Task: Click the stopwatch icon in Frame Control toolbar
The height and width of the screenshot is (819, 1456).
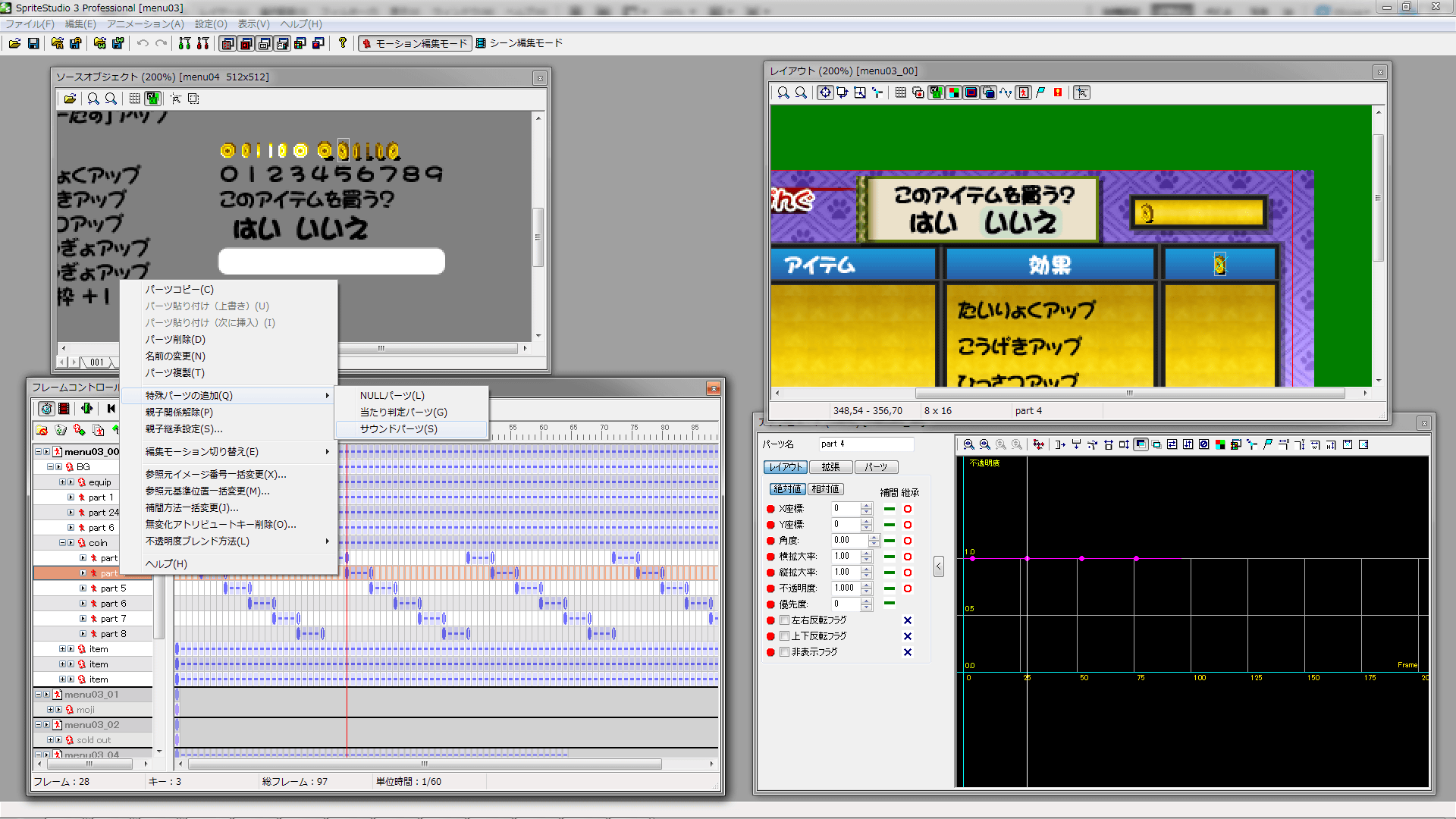Action: tap(46, 409)
